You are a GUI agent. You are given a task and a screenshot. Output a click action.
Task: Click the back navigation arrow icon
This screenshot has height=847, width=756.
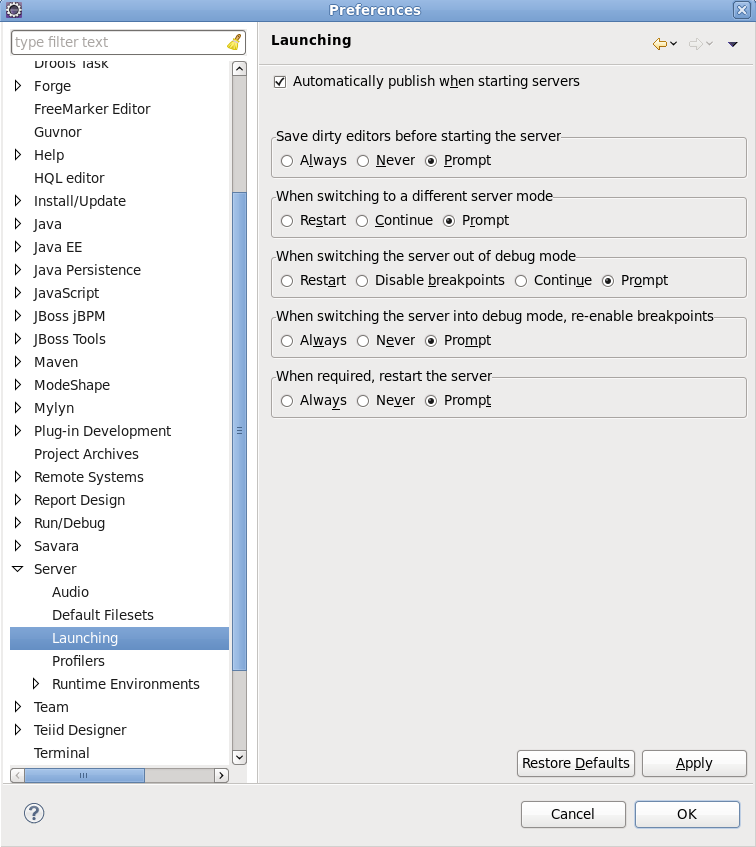[x=659, y=43]
